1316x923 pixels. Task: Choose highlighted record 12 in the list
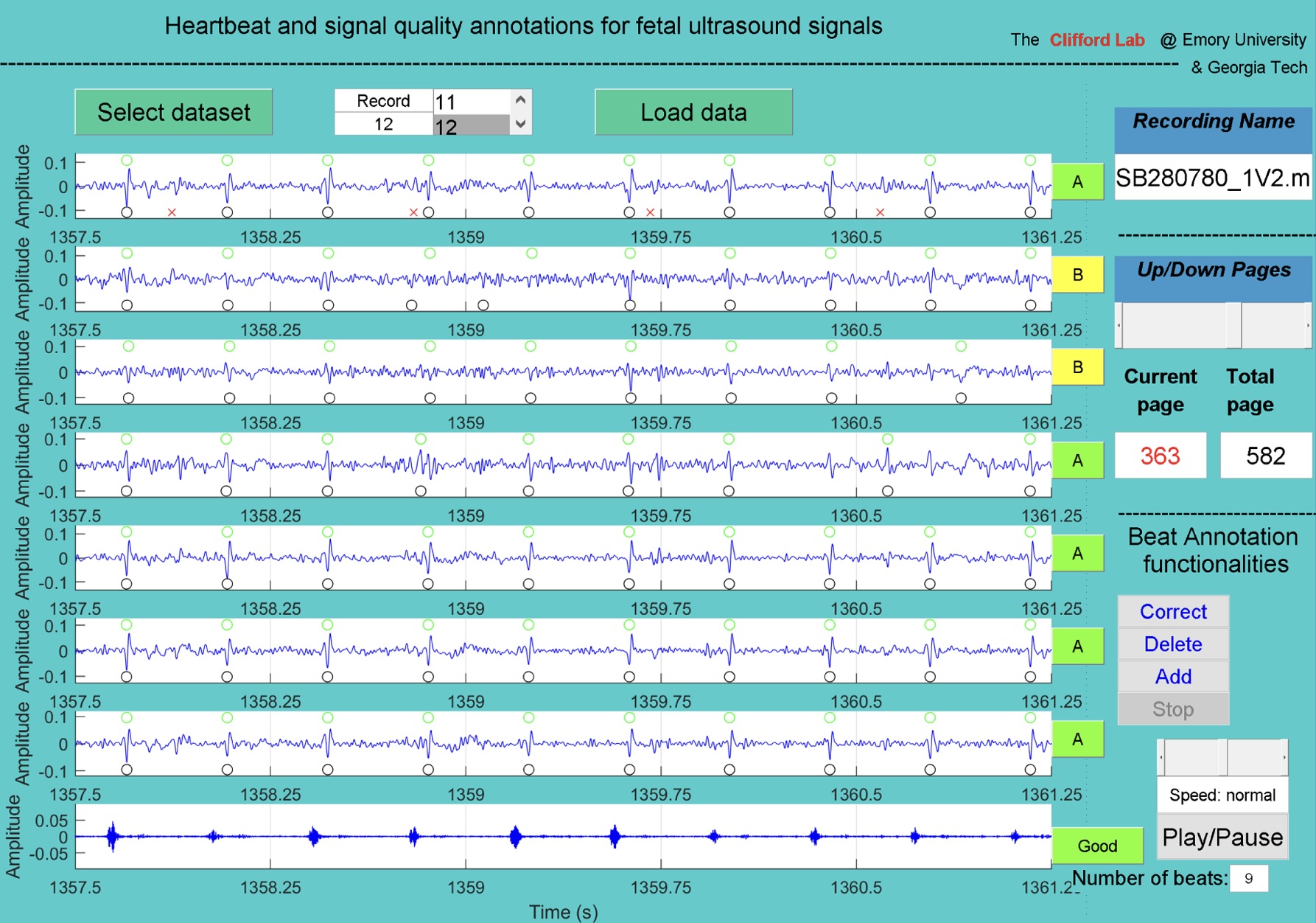470,126
